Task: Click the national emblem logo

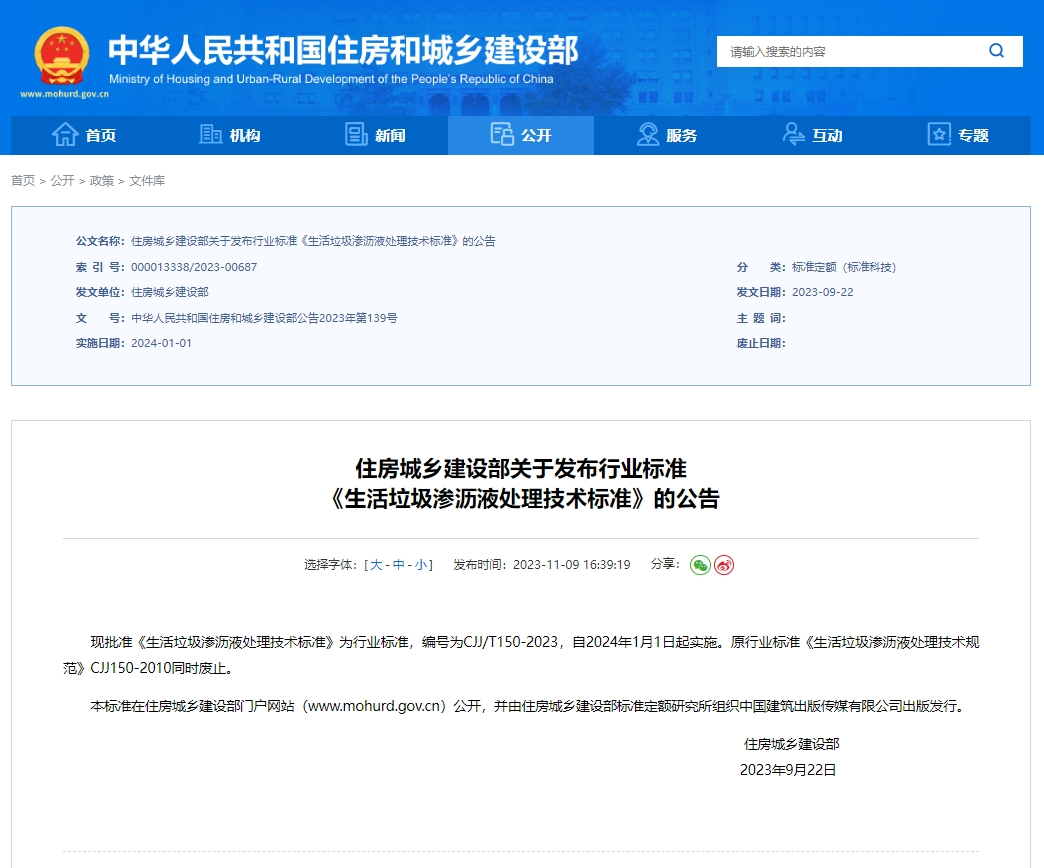Action: point(62,55)
